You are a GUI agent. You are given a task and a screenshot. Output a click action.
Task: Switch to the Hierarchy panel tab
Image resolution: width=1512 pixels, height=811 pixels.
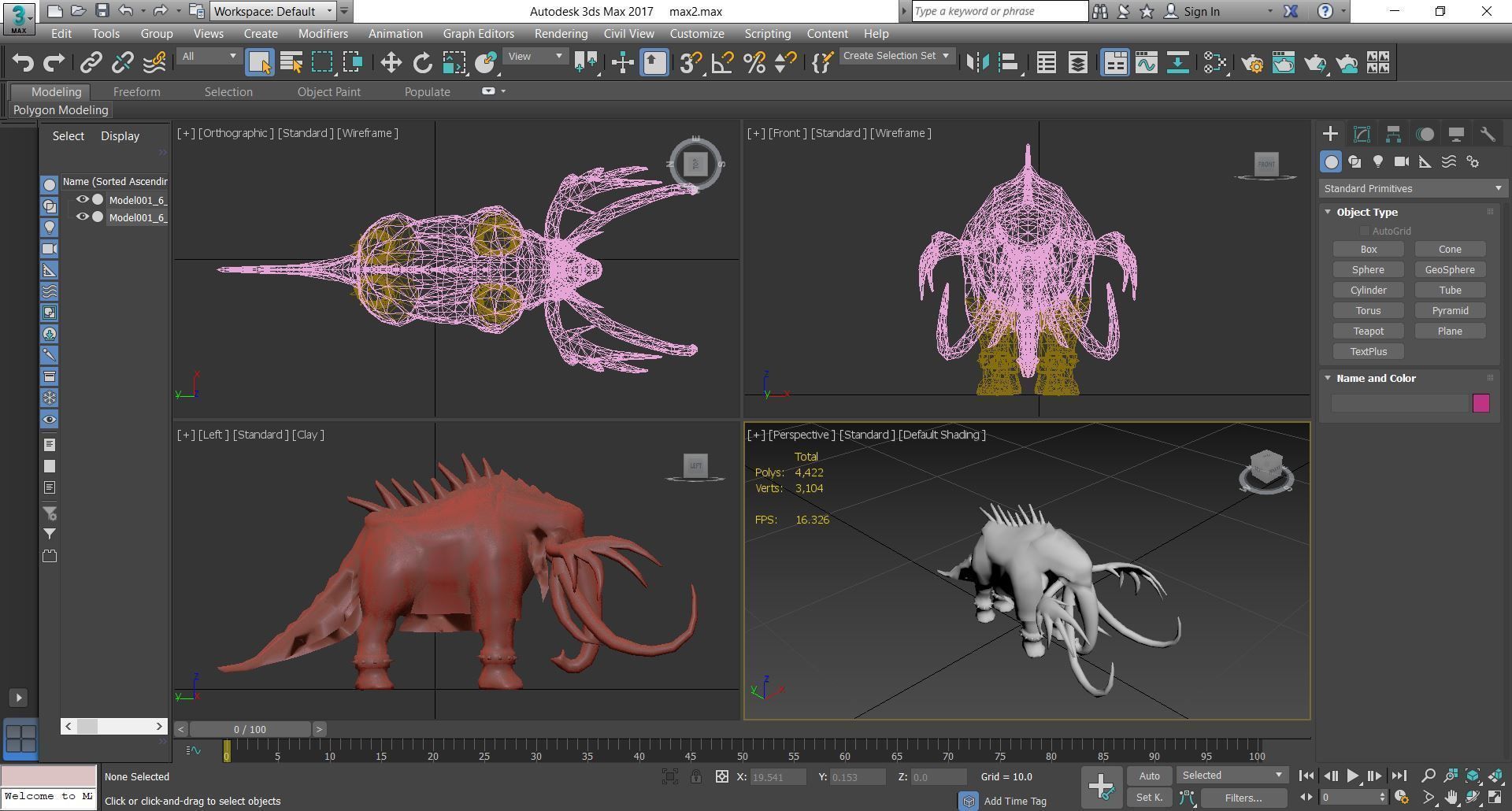[x=1393, y=134]
